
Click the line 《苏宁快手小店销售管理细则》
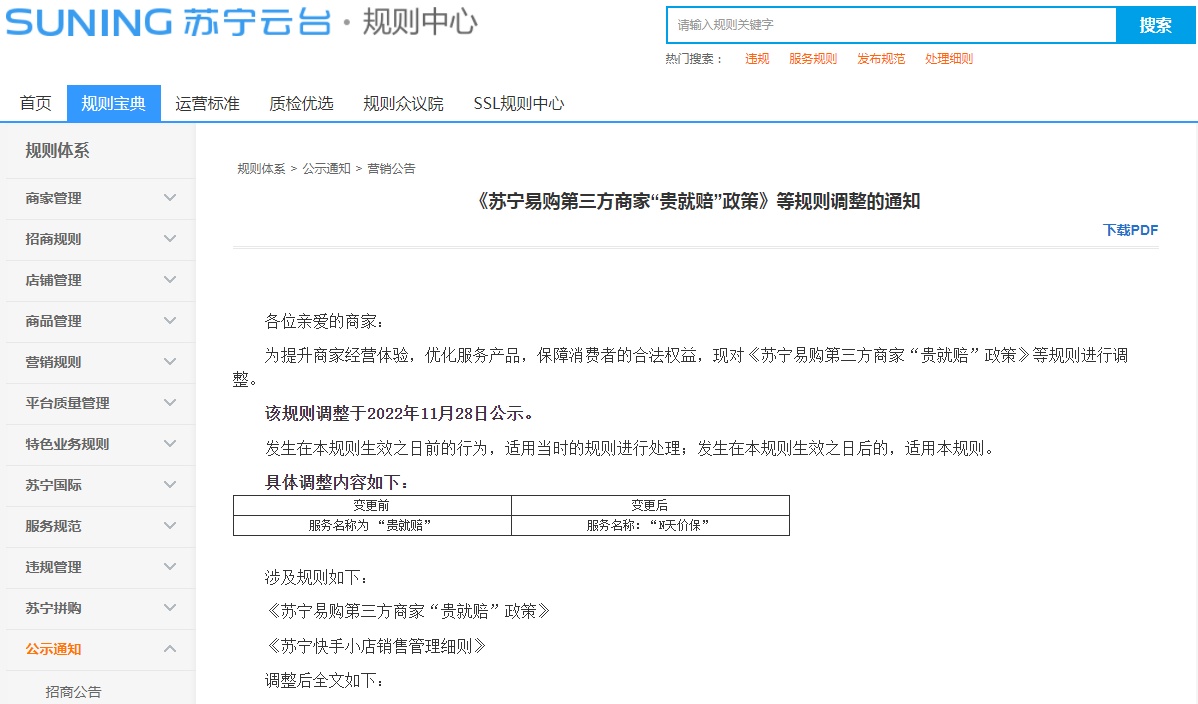click(375, 646)
